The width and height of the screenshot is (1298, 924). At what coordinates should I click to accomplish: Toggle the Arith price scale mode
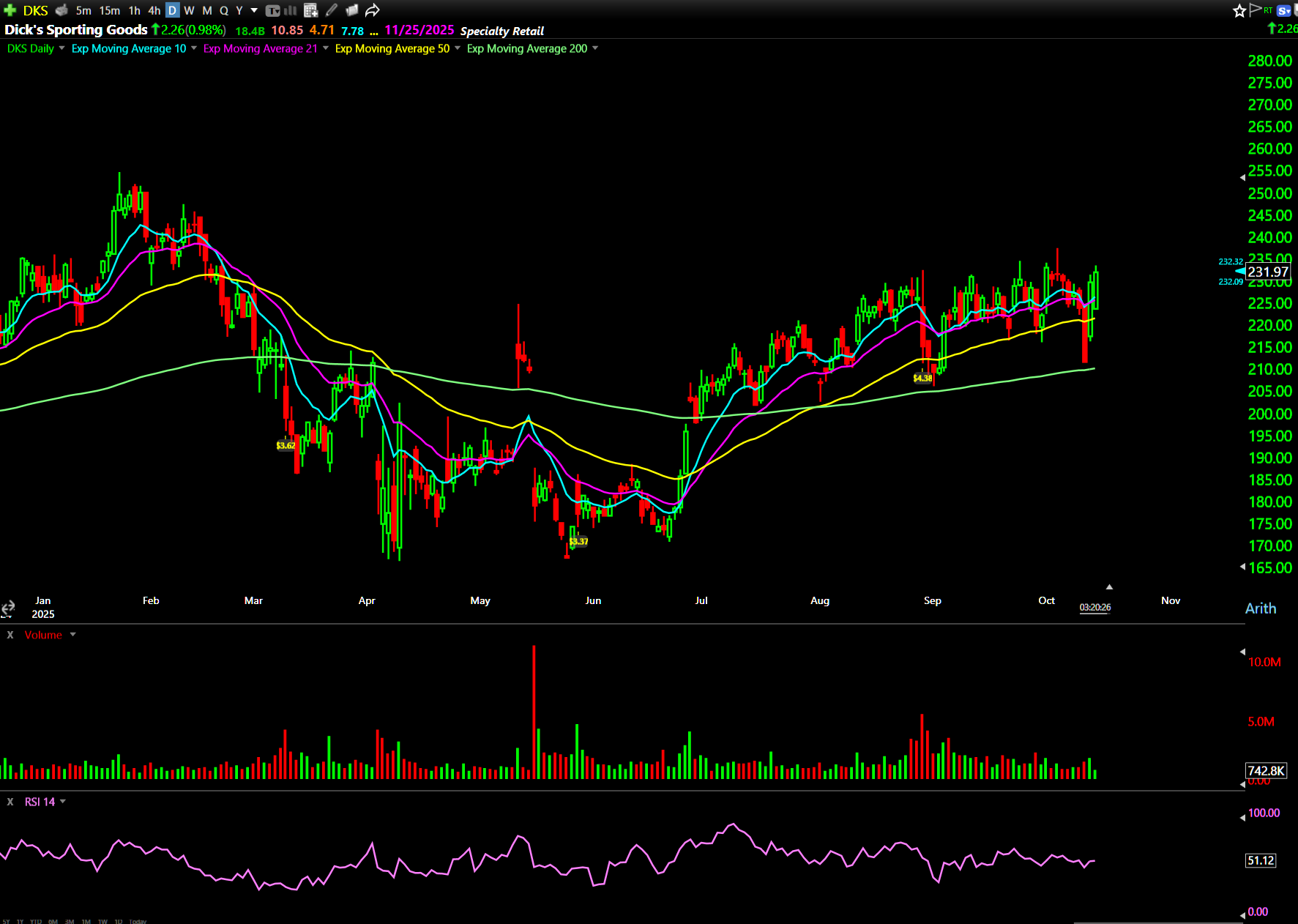coord(1260,608)
